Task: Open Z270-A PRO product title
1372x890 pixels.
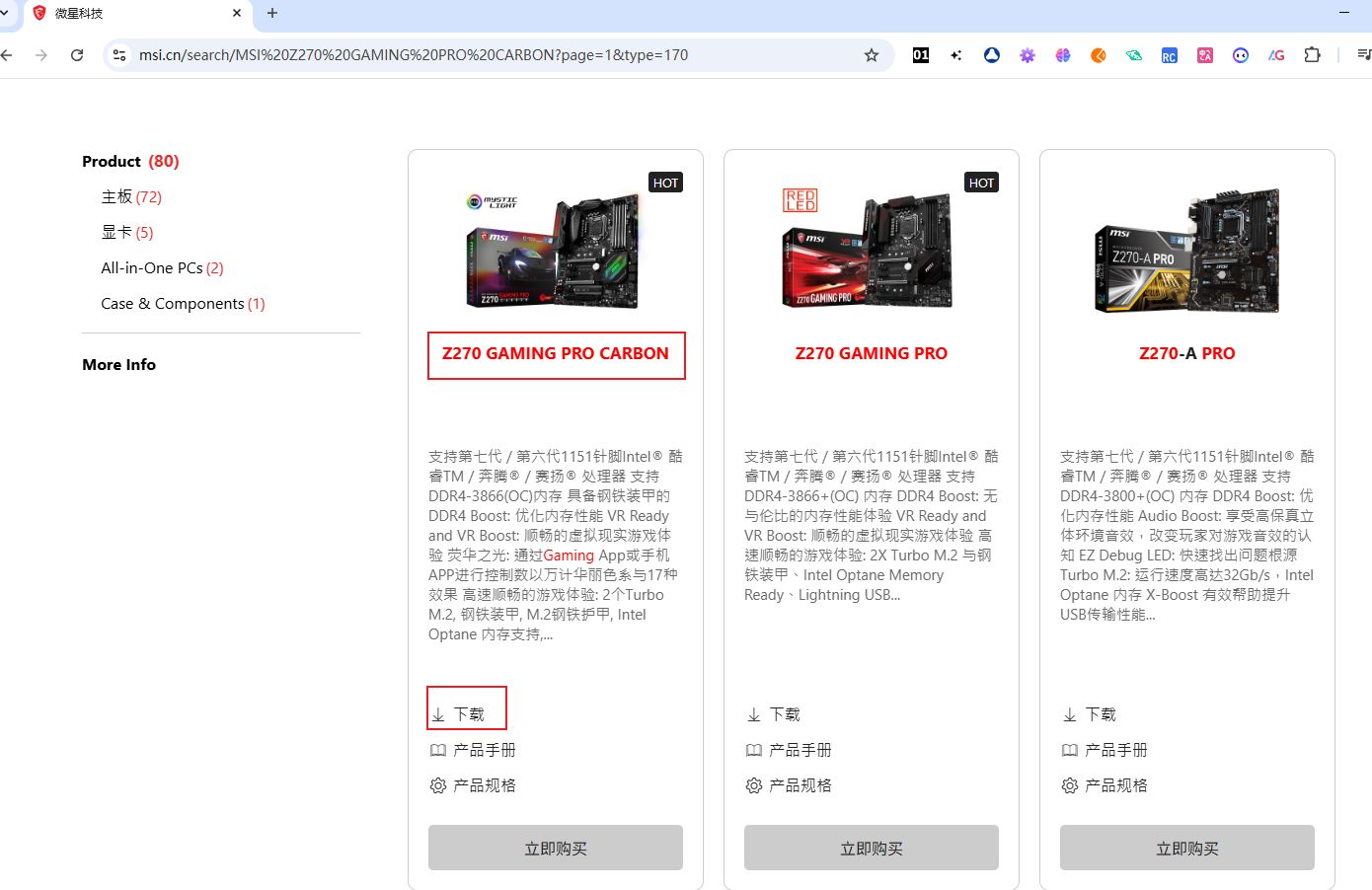Action: (1187, 353)
